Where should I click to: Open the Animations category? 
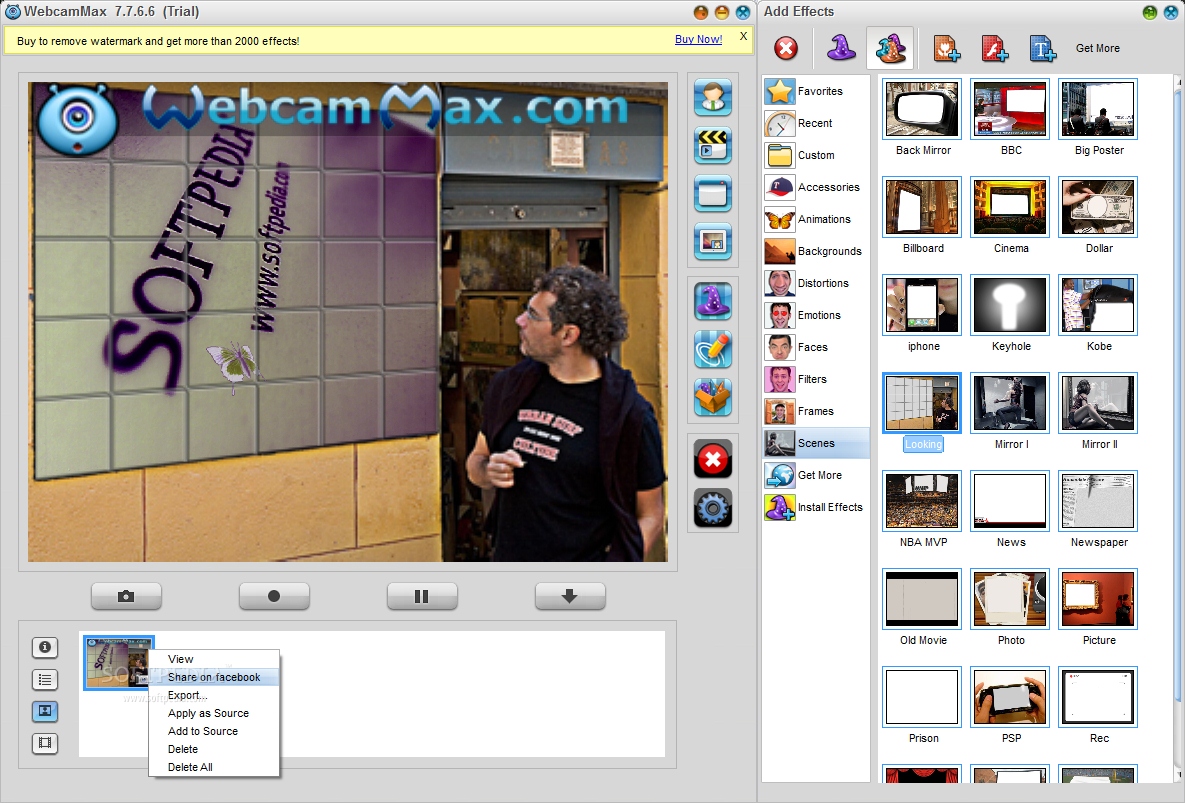(x=816, y=219)
